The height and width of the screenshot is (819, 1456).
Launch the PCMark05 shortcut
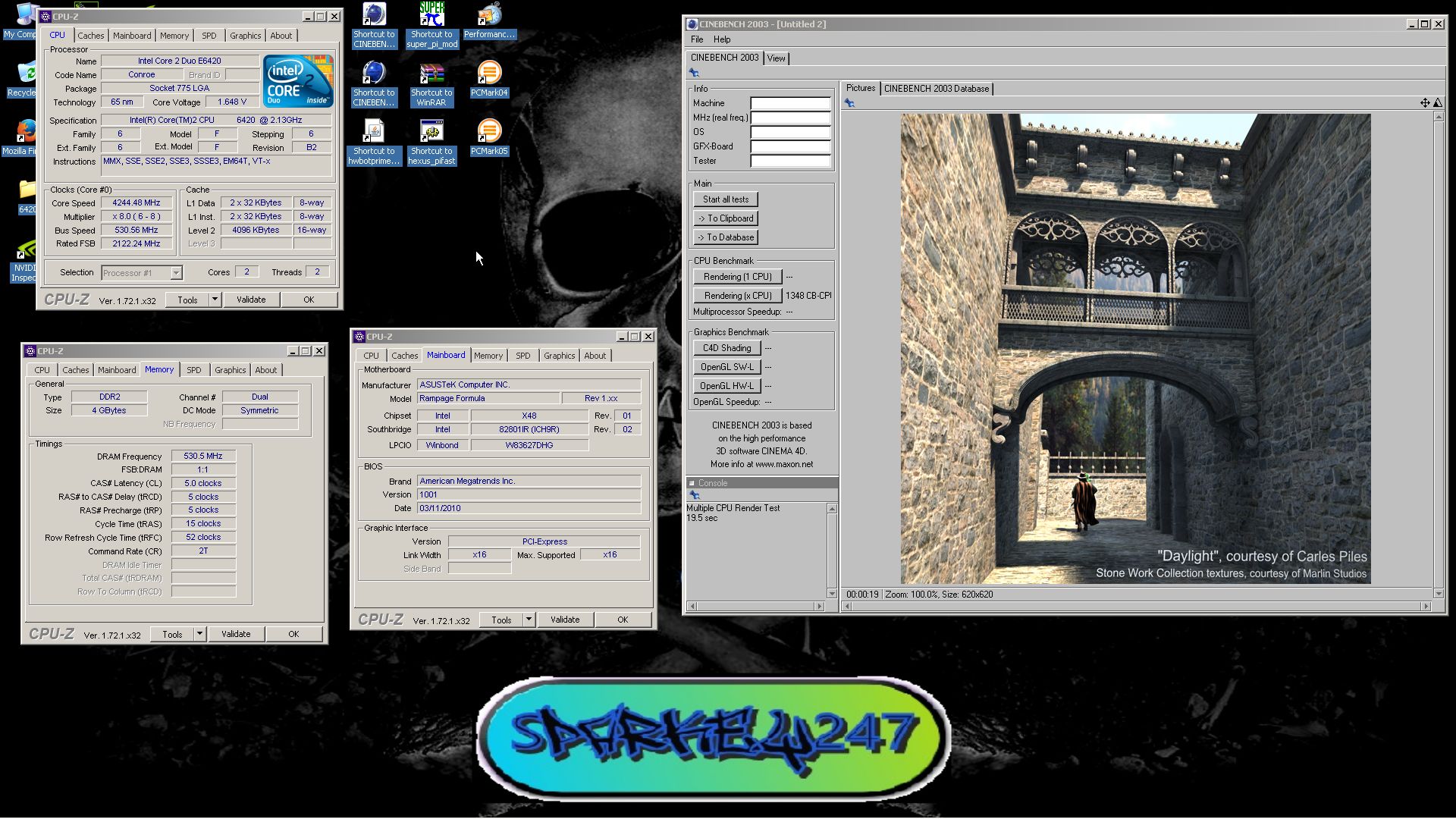[489, 138]
